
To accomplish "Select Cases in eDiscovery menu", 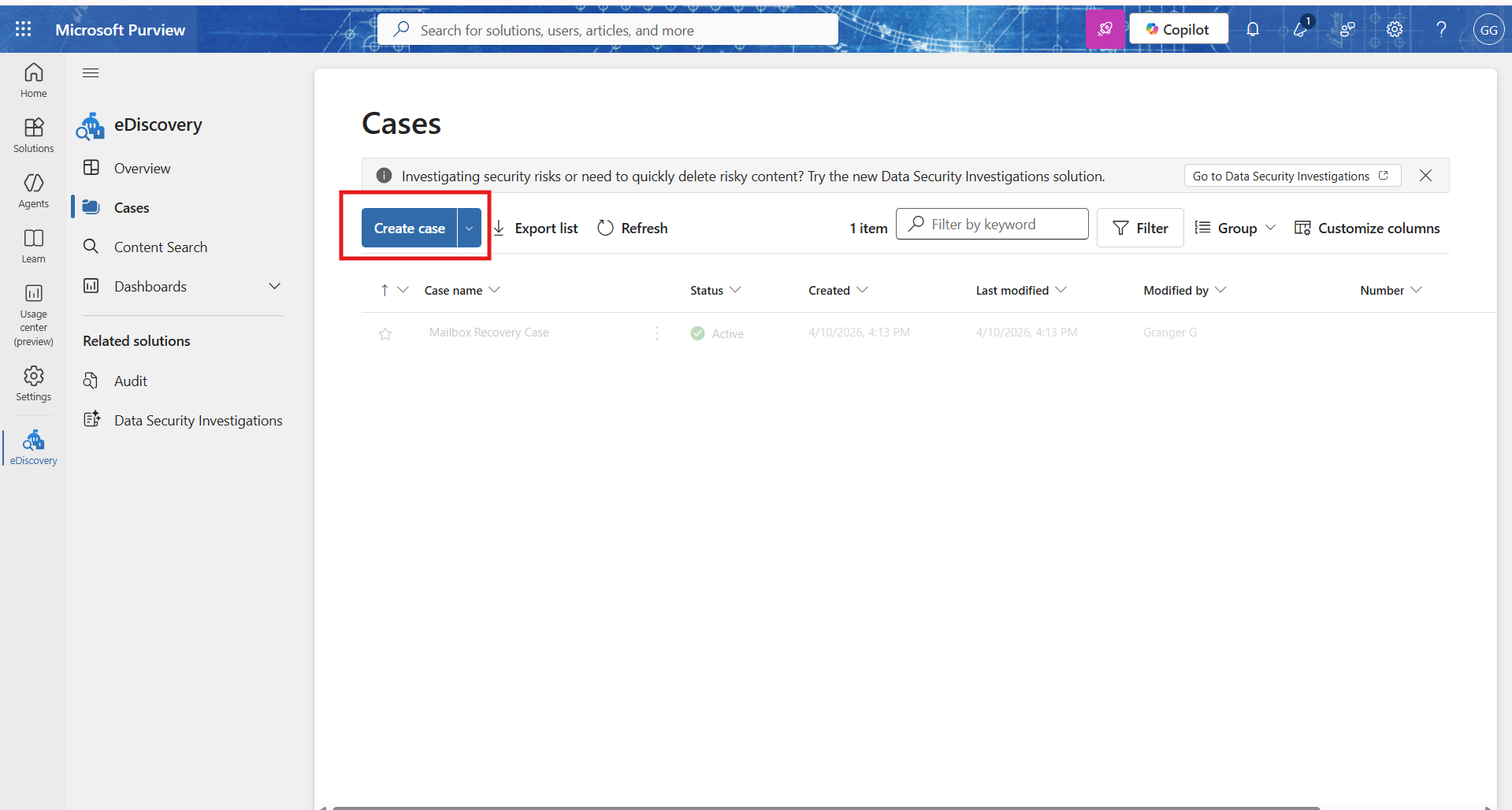I will (132, 207).
